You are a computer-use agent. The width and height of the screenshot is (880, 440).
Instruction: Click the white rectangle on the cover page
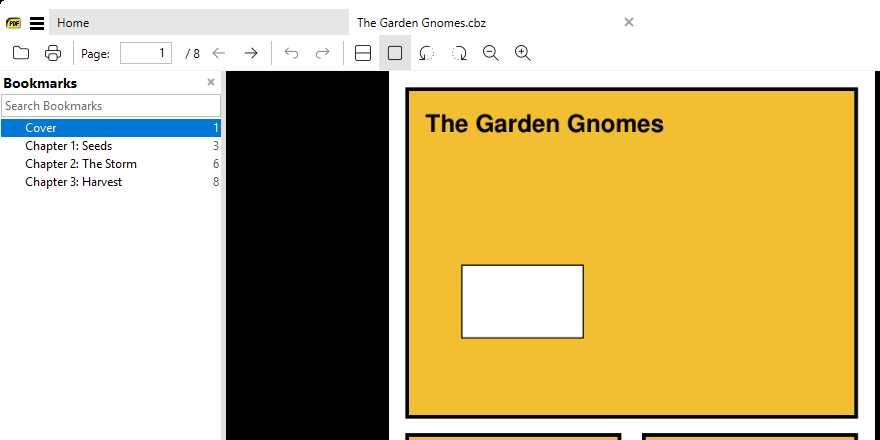[x=522, y=301]
